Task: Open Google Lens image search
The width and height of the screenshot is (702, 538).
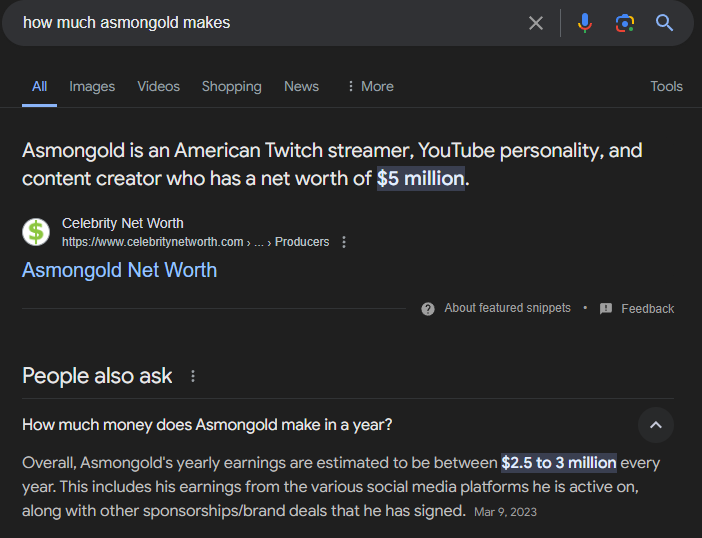Action: coord(625,23)
